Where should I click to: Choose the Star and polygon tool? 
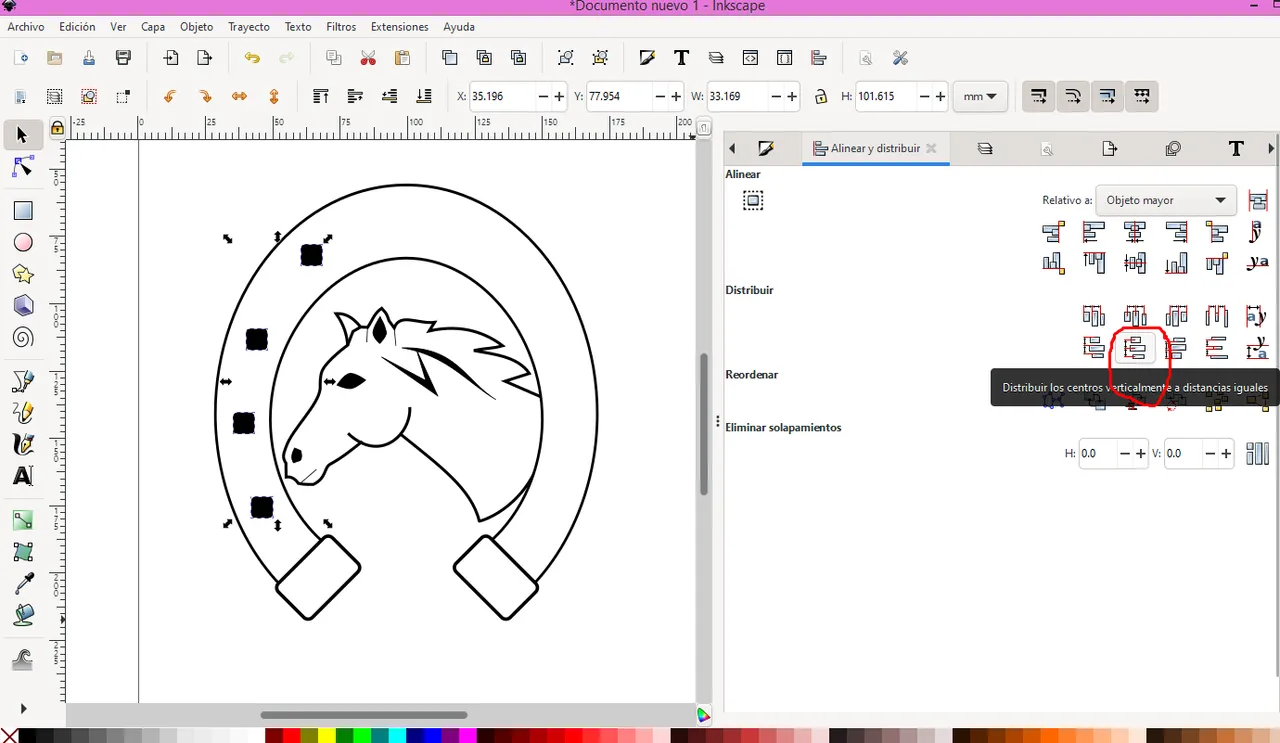tap(22, 274)
